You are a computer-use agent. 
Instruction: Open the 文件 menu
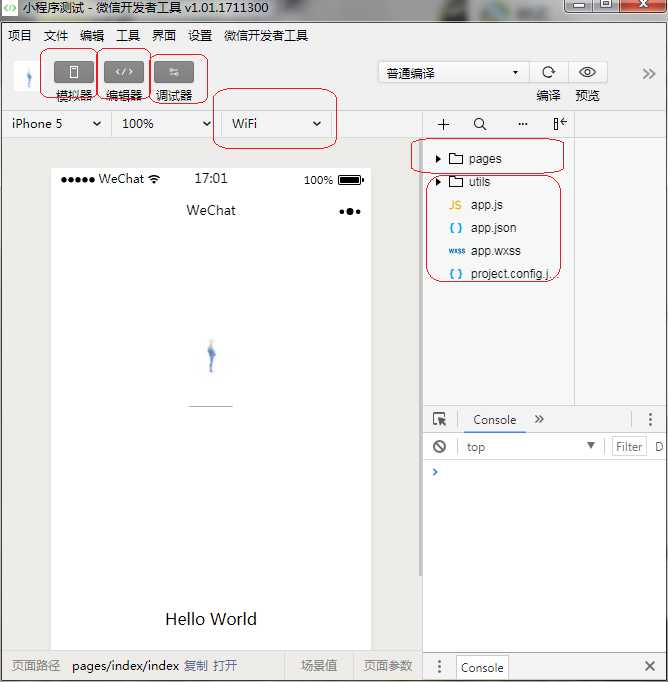(x=56, y=35)
